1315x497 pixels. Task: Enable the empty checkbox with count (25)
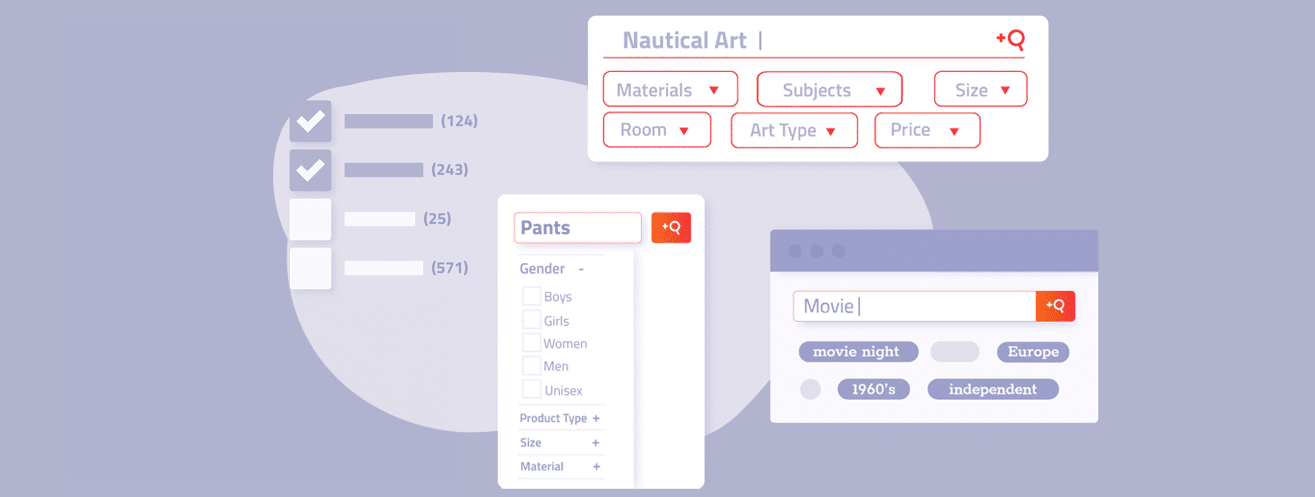click(x=310, y=219)
